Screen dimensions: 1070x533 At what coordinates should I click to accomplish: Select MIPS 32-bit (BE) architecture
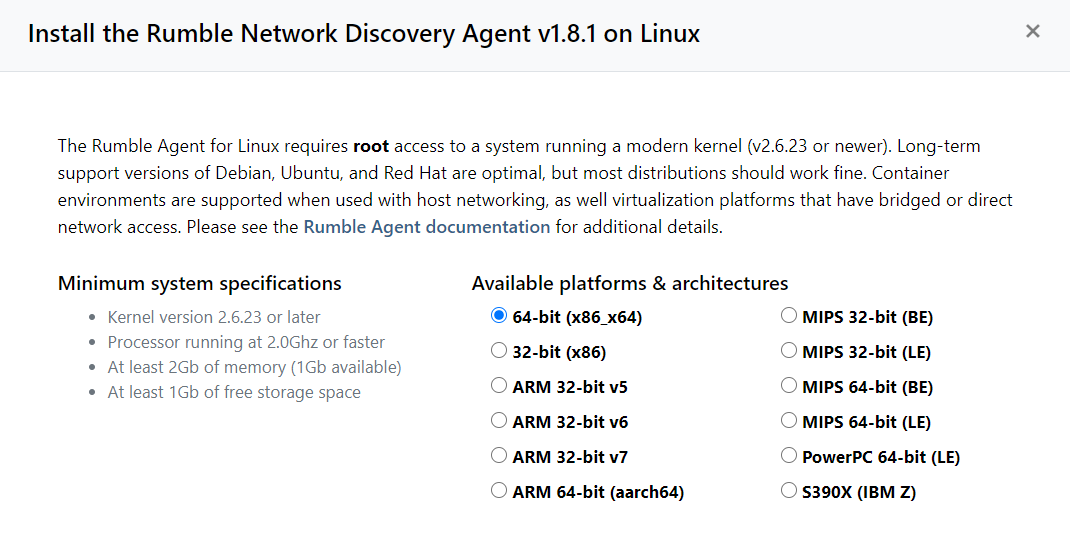789,315
